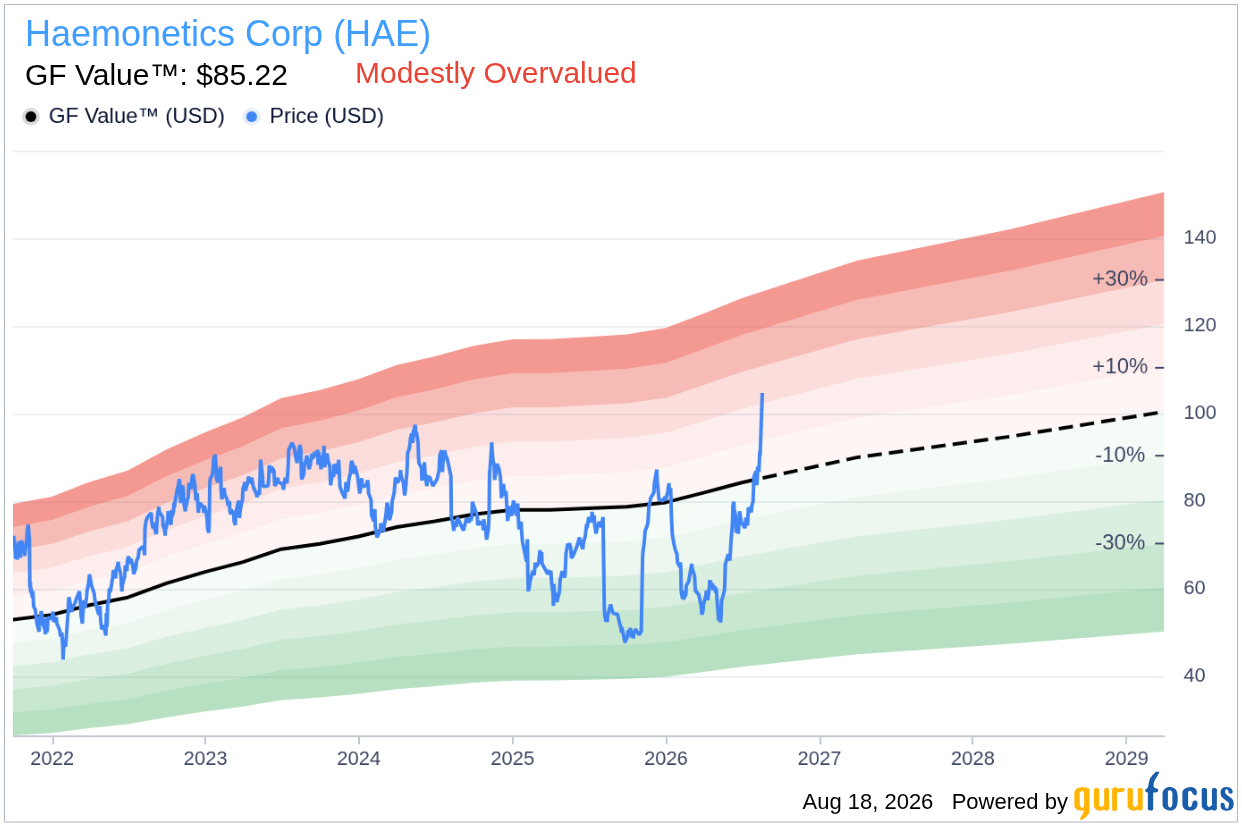Screen dimensions: 1242x826
Task: Click the black GF Value legend dot
Action: point(31,117)
